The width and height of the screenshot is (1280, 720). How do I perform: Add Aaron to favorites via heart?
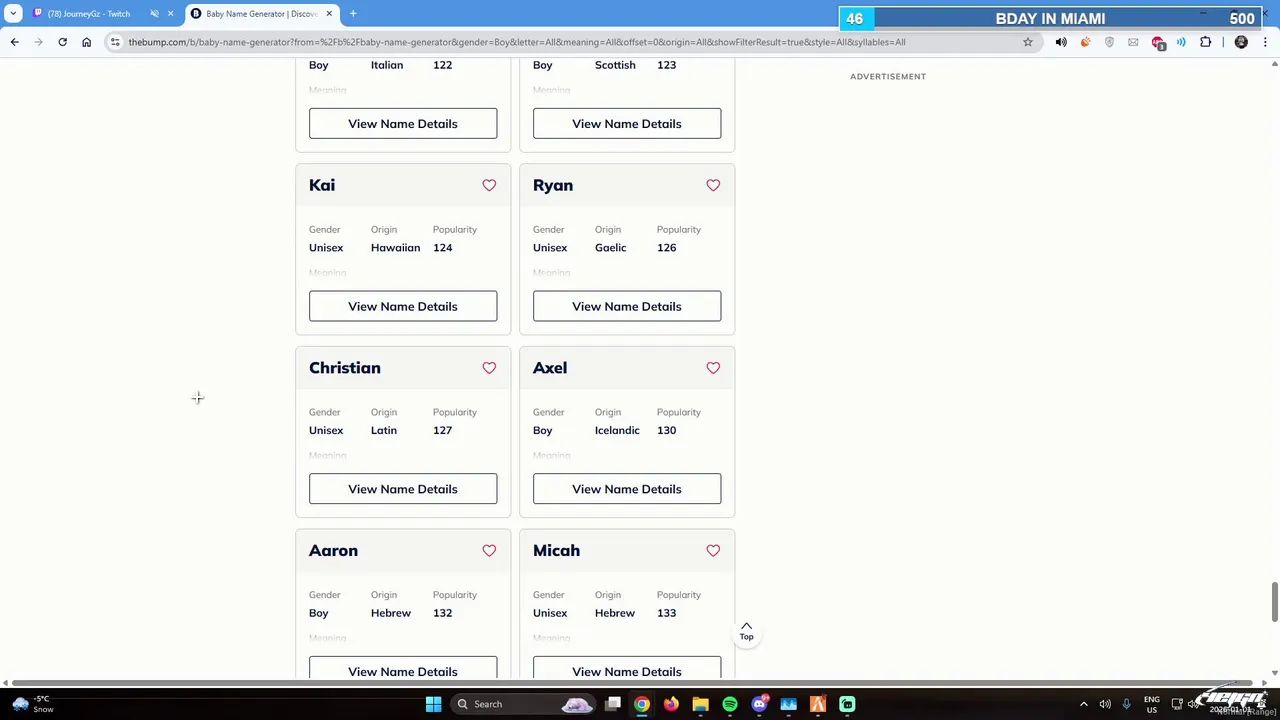pyautogui.click(x=489, y=550)
